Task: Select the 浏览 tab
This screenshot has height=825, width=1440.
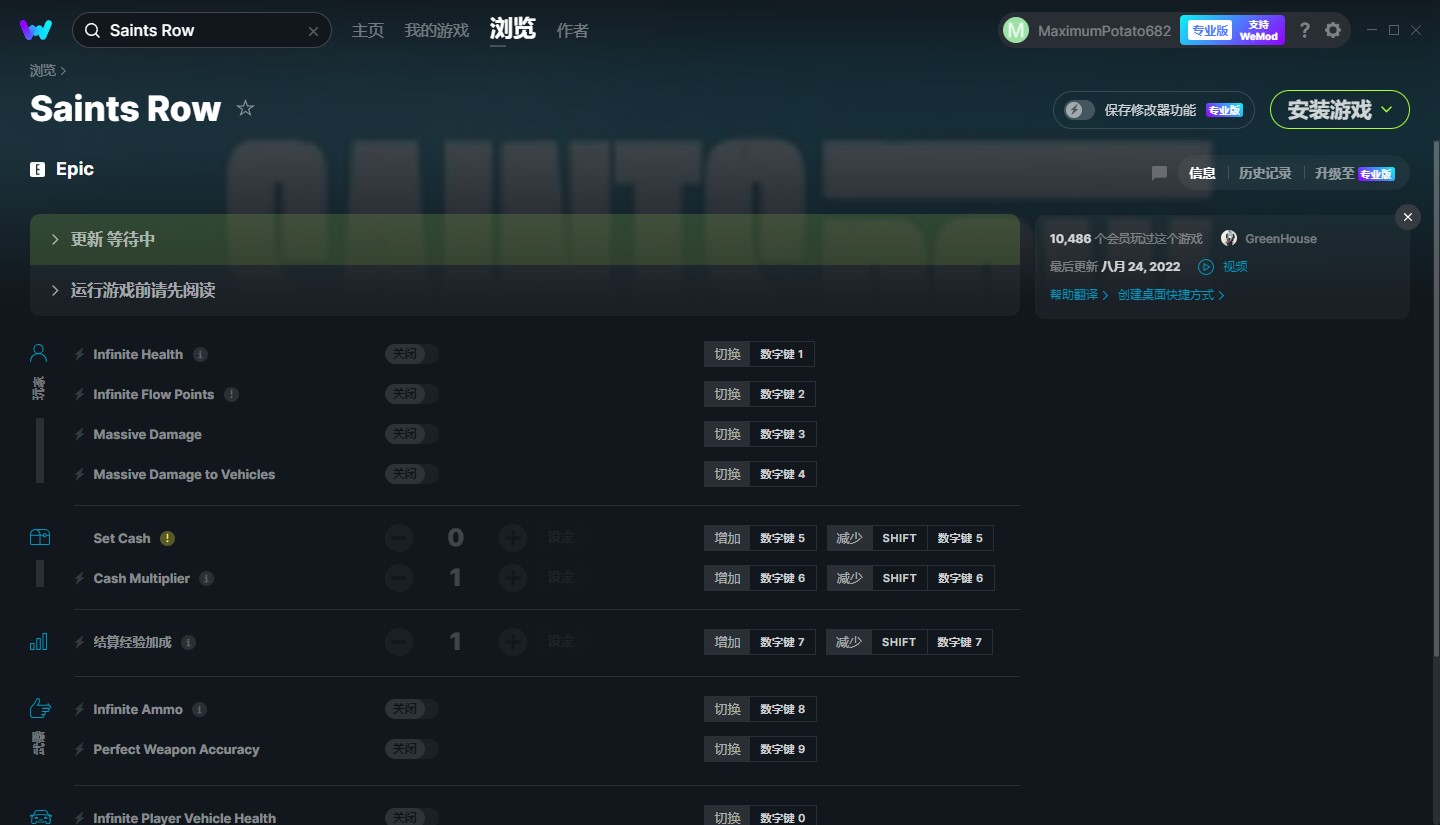Action: click(x=513, y=29)
